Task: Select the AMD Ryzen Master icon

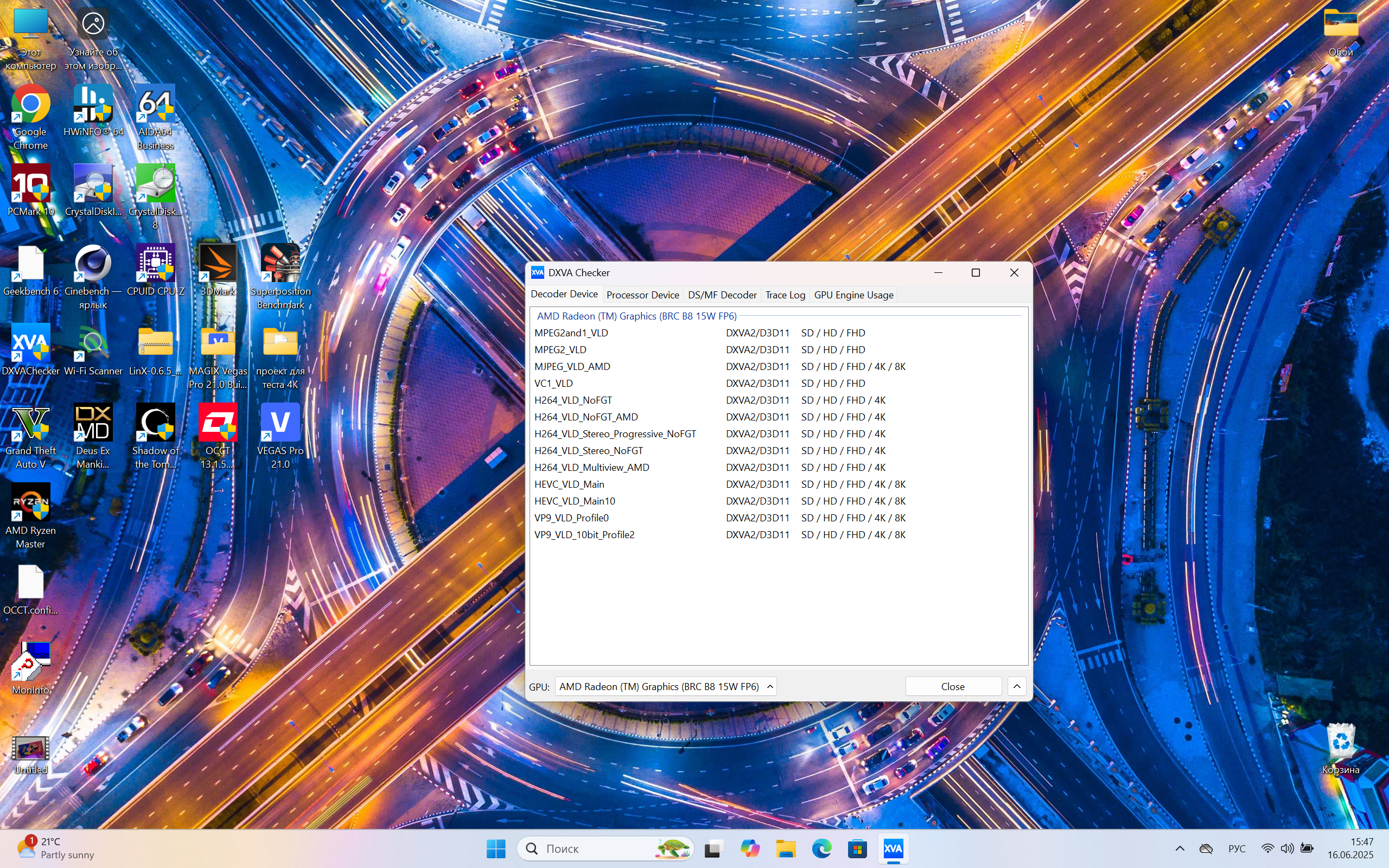Action: pos(30,503)
